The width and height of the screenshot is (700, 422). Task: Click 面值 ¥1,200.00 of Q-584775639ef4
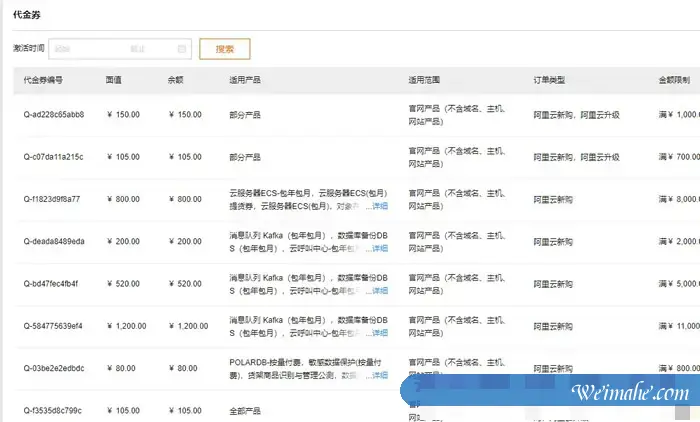[x=126, y=326]
